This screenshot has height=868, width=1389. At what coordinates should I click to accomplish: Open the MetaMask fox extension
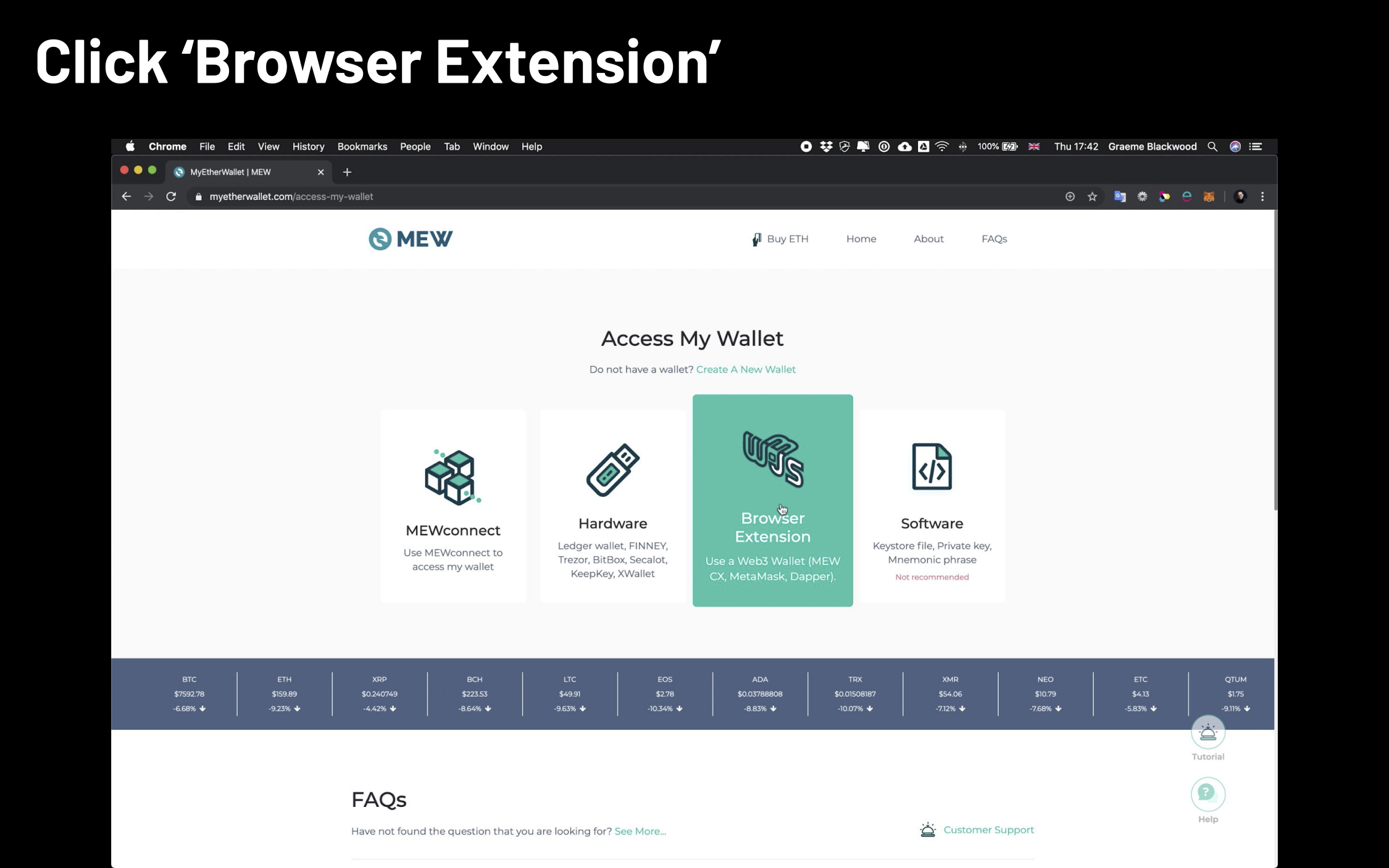(x=1209, y=196)
